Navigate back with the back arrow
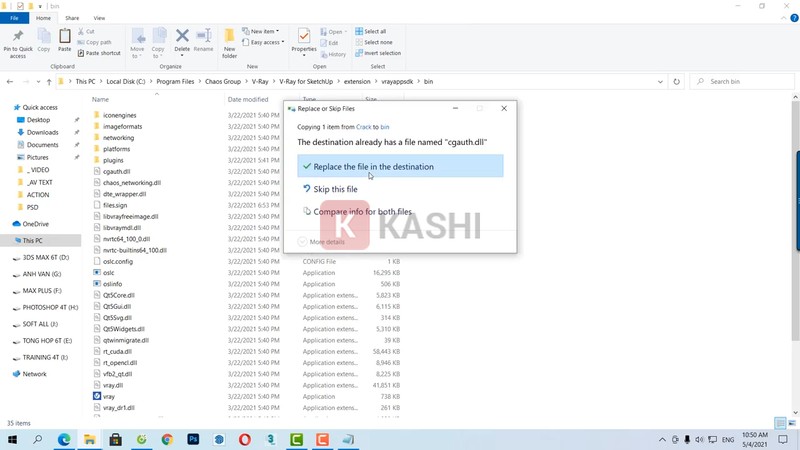800x450 pixels. point(10,82)
